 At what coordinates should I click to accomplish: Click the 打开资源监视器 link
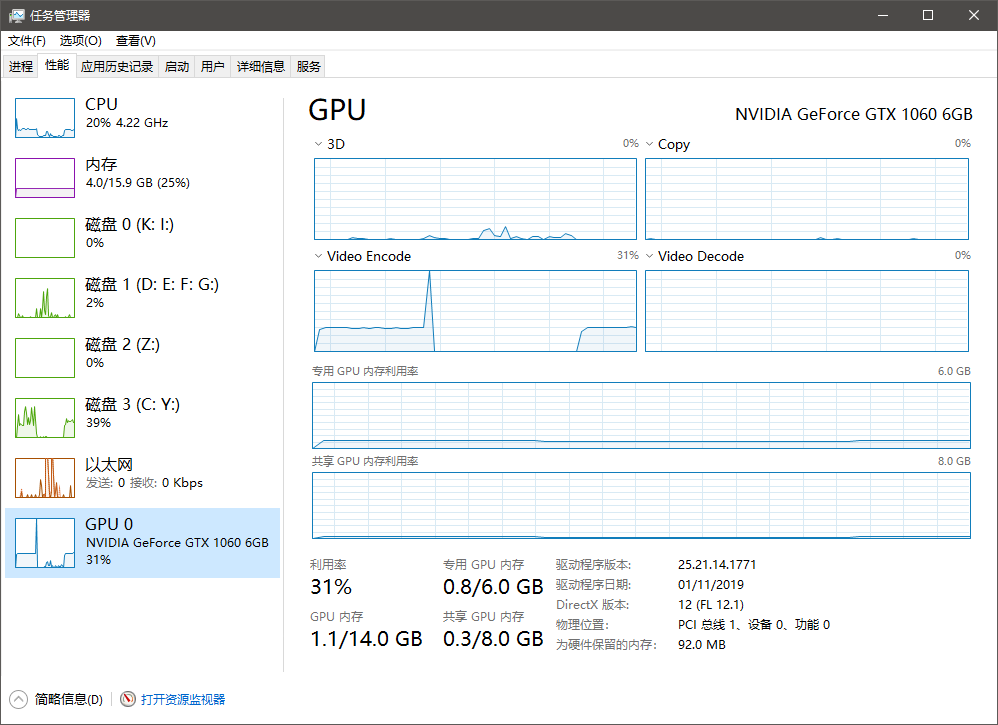[183, 699]
